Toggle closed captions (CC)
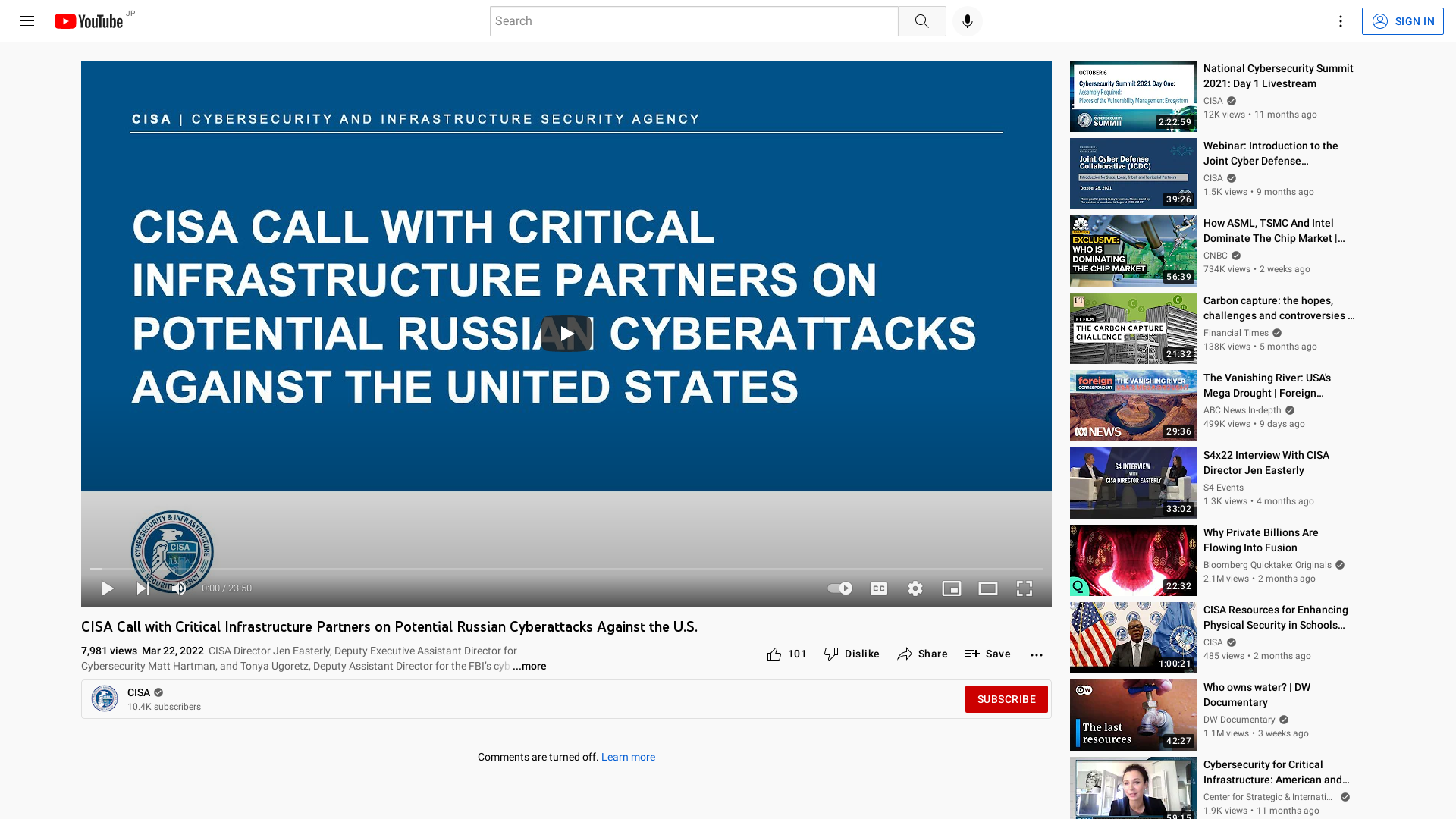Viewport: 1456px width, 819px height. tap(879, 588)
